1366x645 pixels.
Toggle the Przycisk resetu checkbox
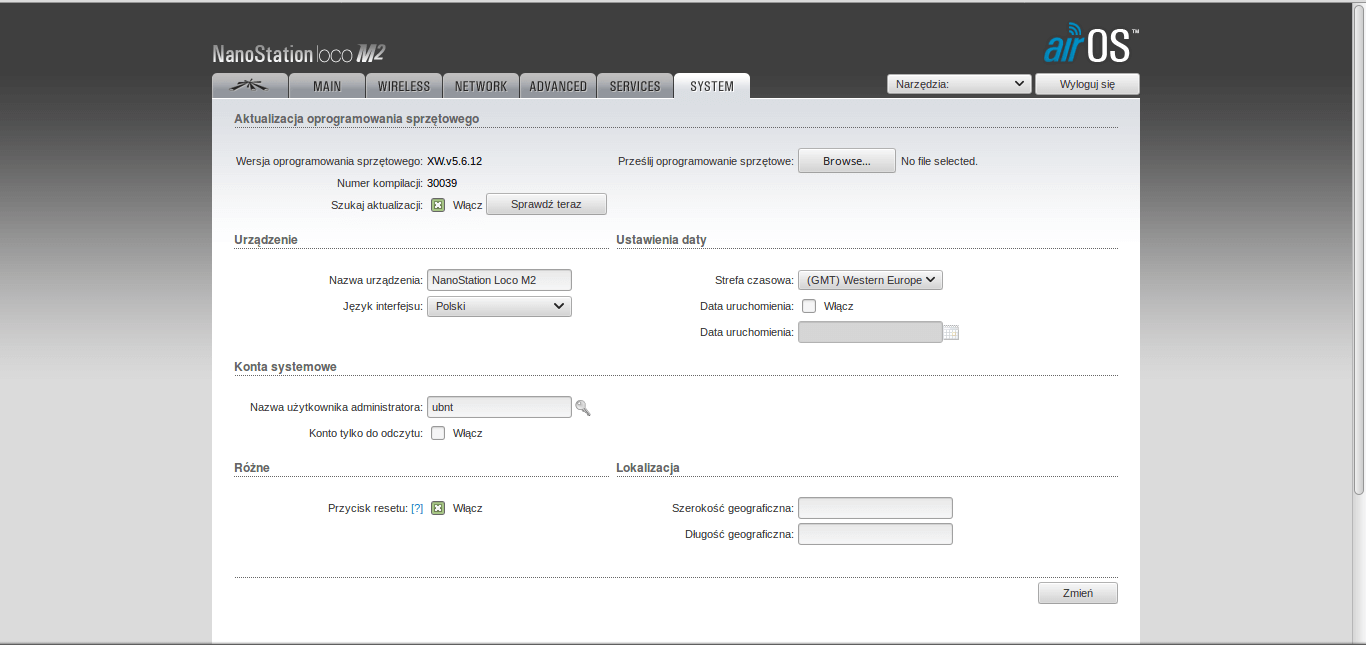pyautogui.click(x=438, y=508)
